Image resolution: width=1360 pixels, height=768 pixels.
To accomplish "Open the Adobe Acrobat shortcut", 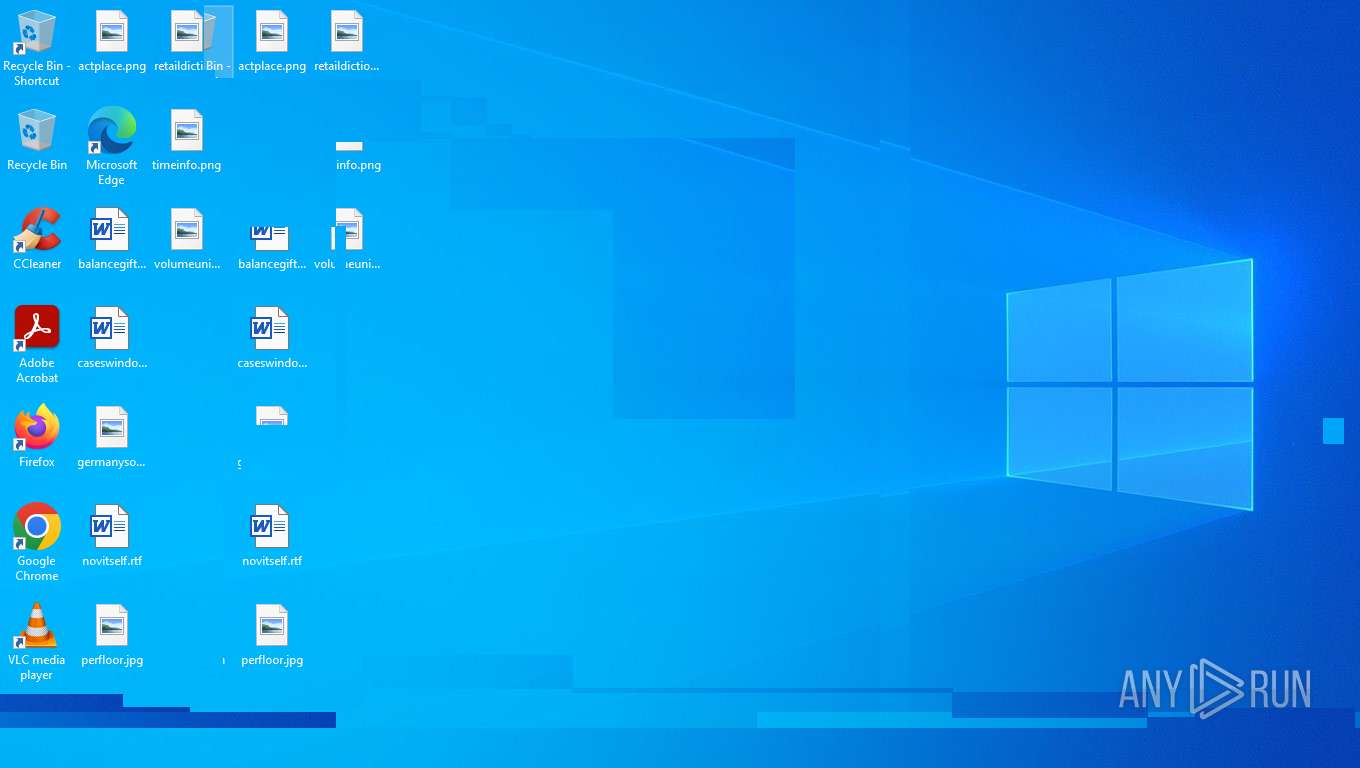I will 37,344.
